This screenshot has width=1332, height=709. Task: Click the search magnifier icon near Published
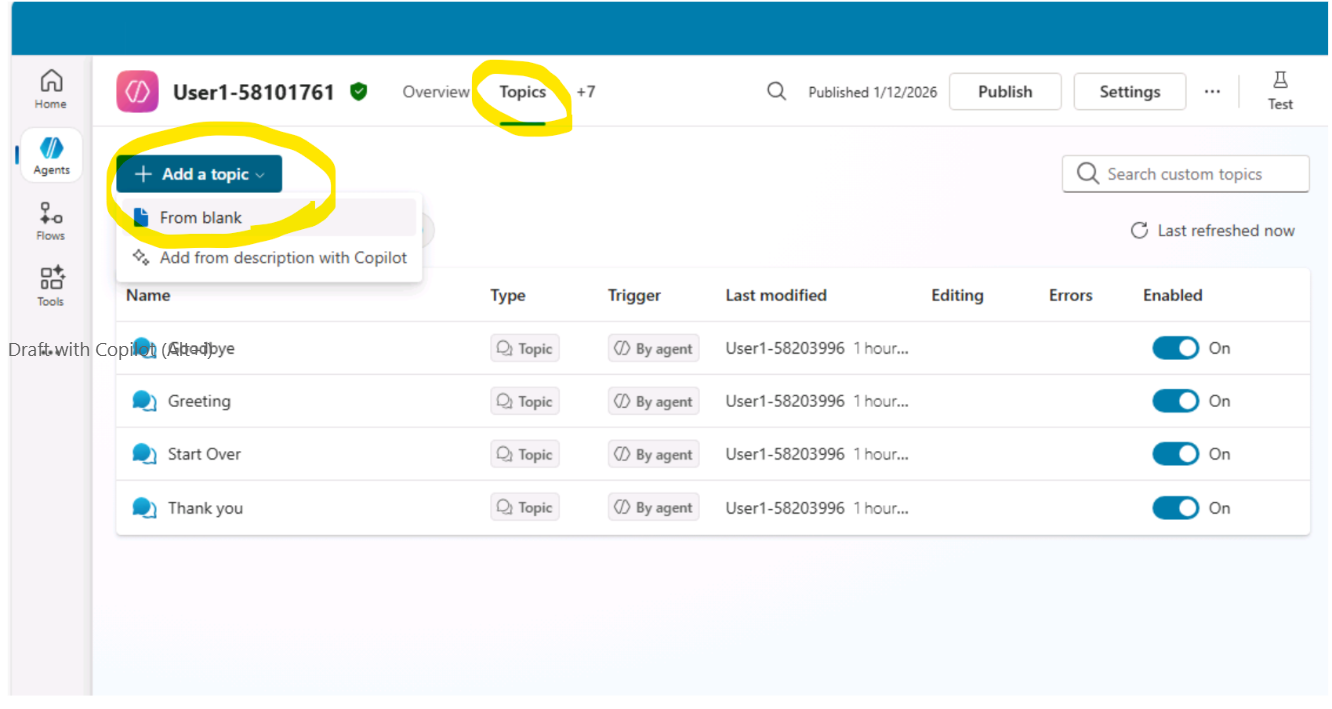(776, 91)
